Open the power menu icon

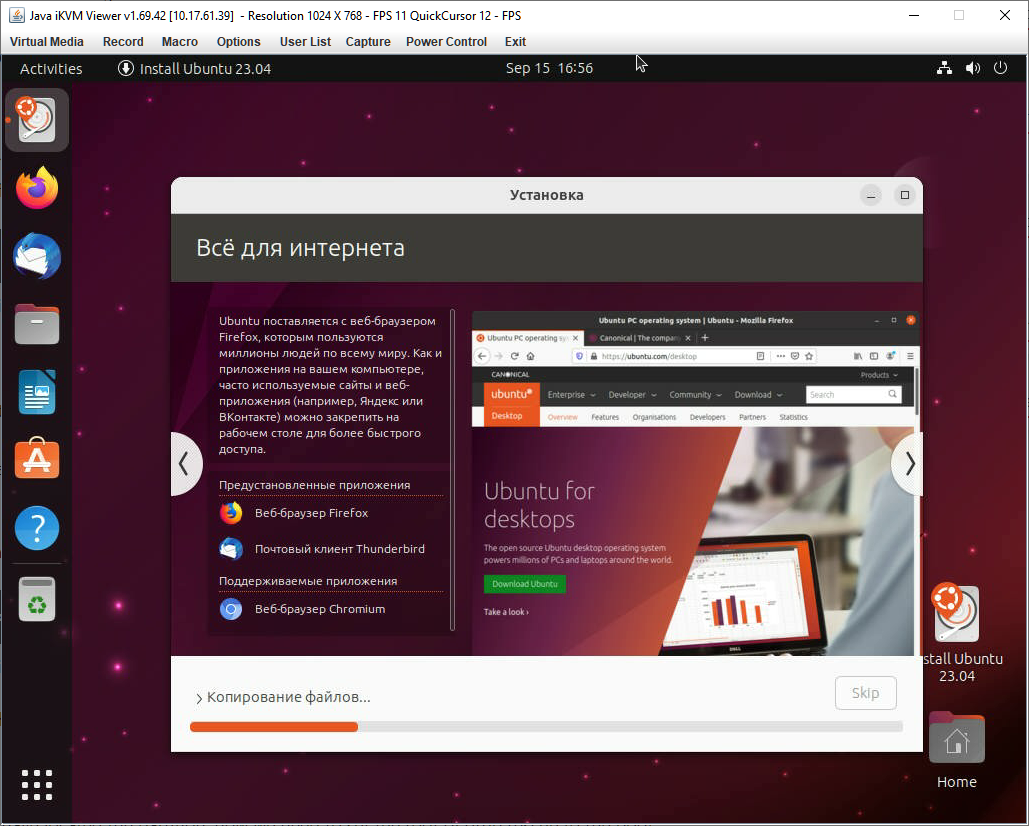coord(1000,68)
